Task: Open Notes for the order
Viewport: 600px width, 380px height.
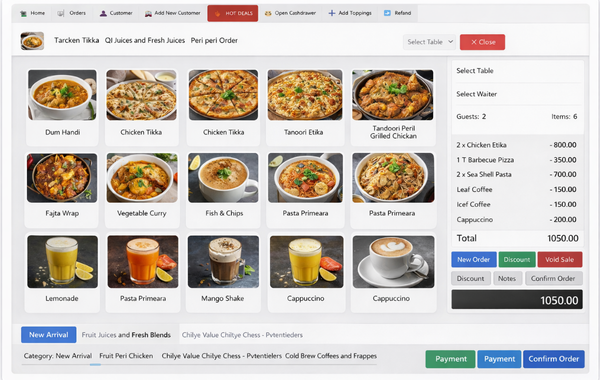Action: pyautogui.click(x=507, y=279)
